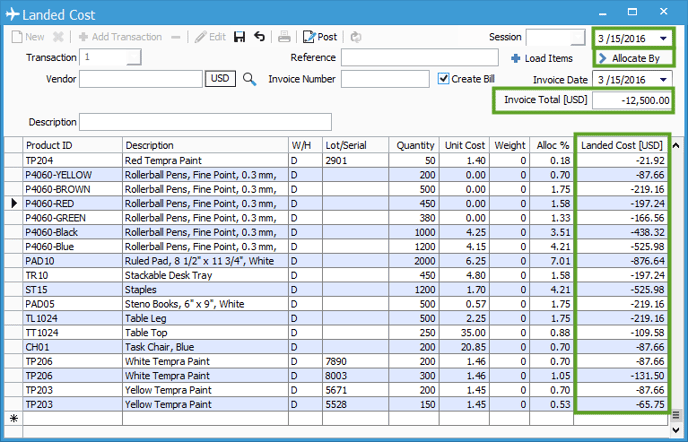
Task: Click lot number 8003
Action: [x=355, y=376]
